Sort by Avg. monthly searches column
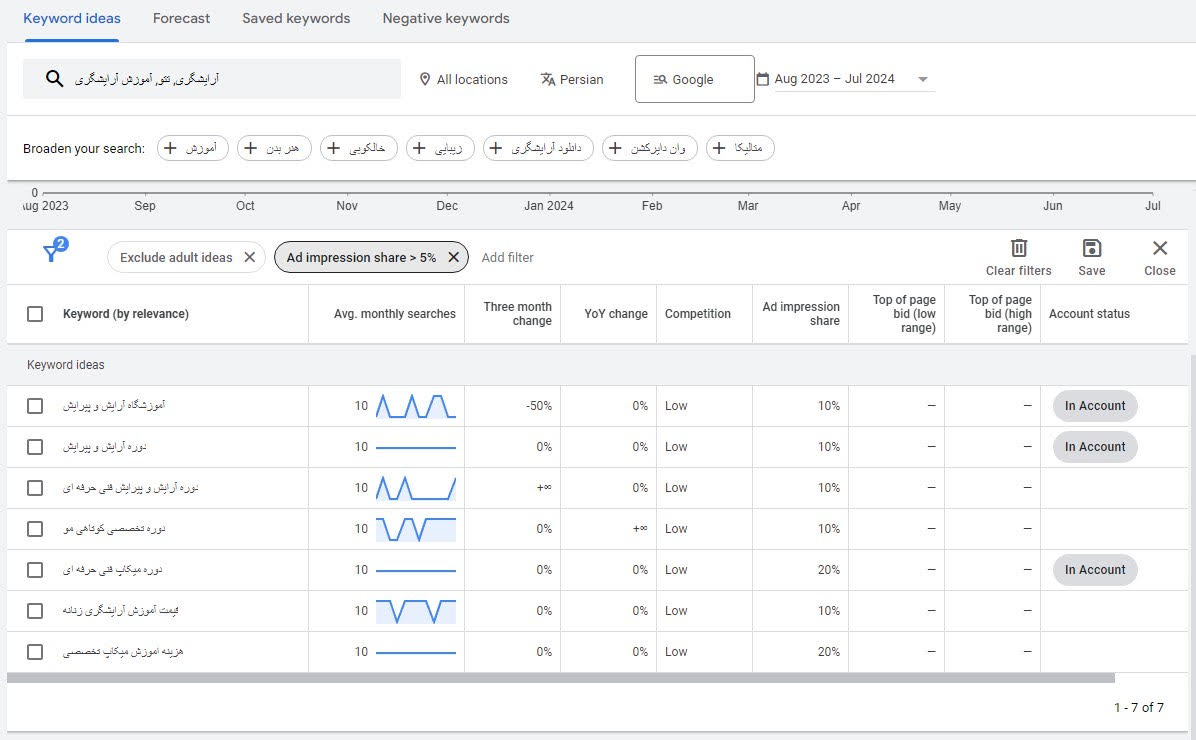 coord(394,314)
